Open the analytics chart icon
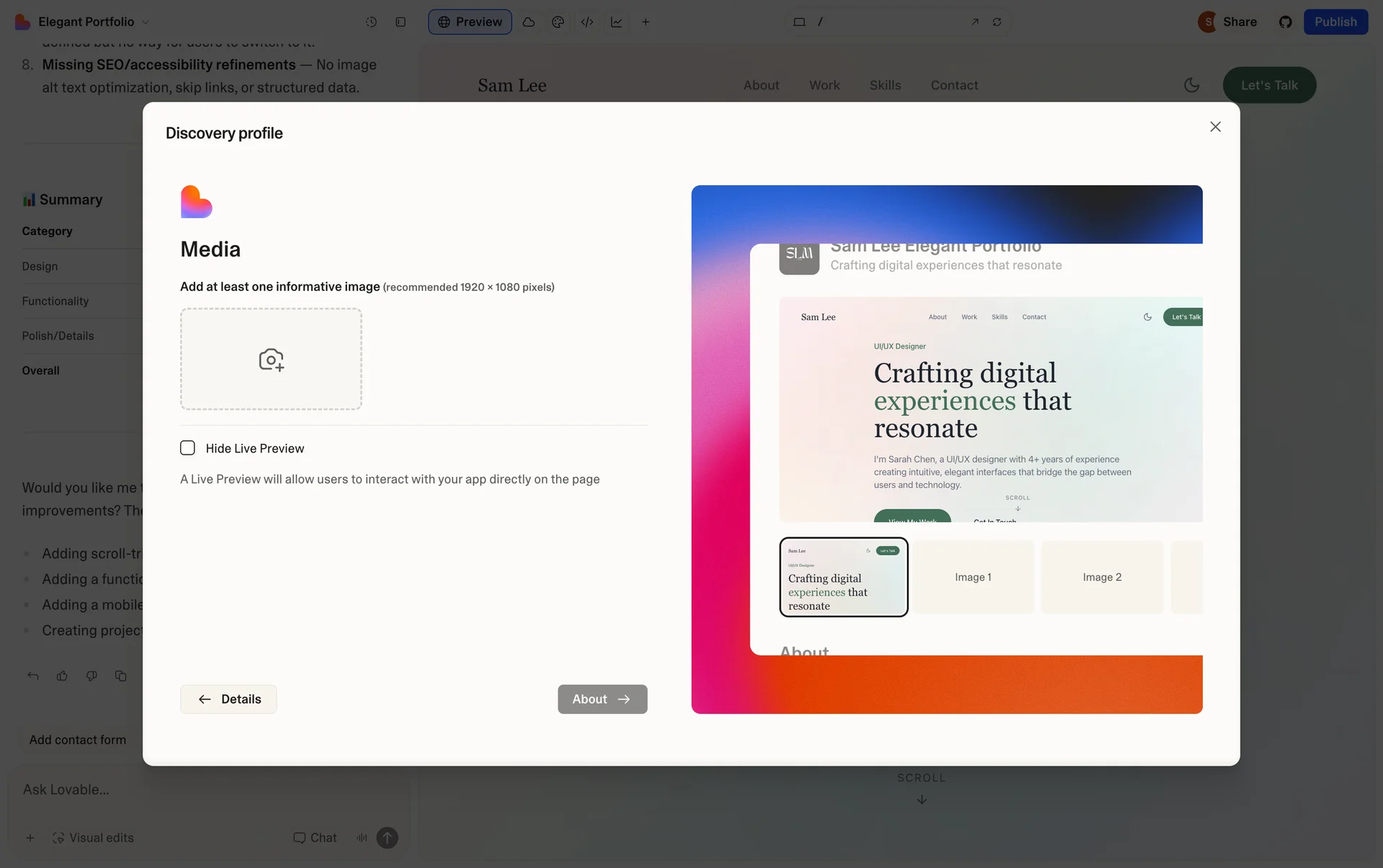The image size is (1383, 868). point(617,22)
